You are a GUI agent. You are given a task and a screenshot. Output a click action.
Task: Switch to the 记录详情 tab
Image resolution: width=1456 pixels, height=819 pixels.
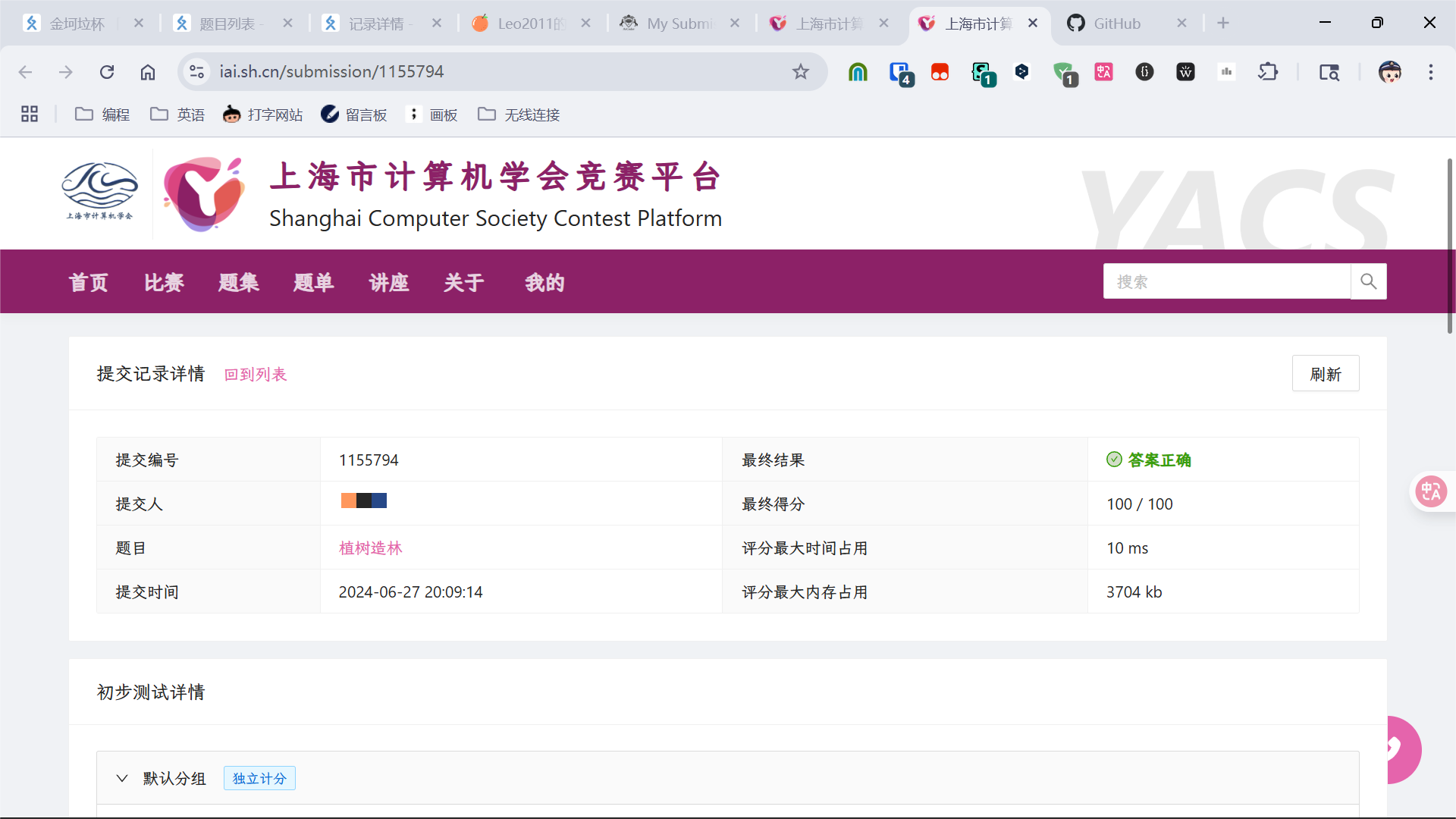click(375, 24)
